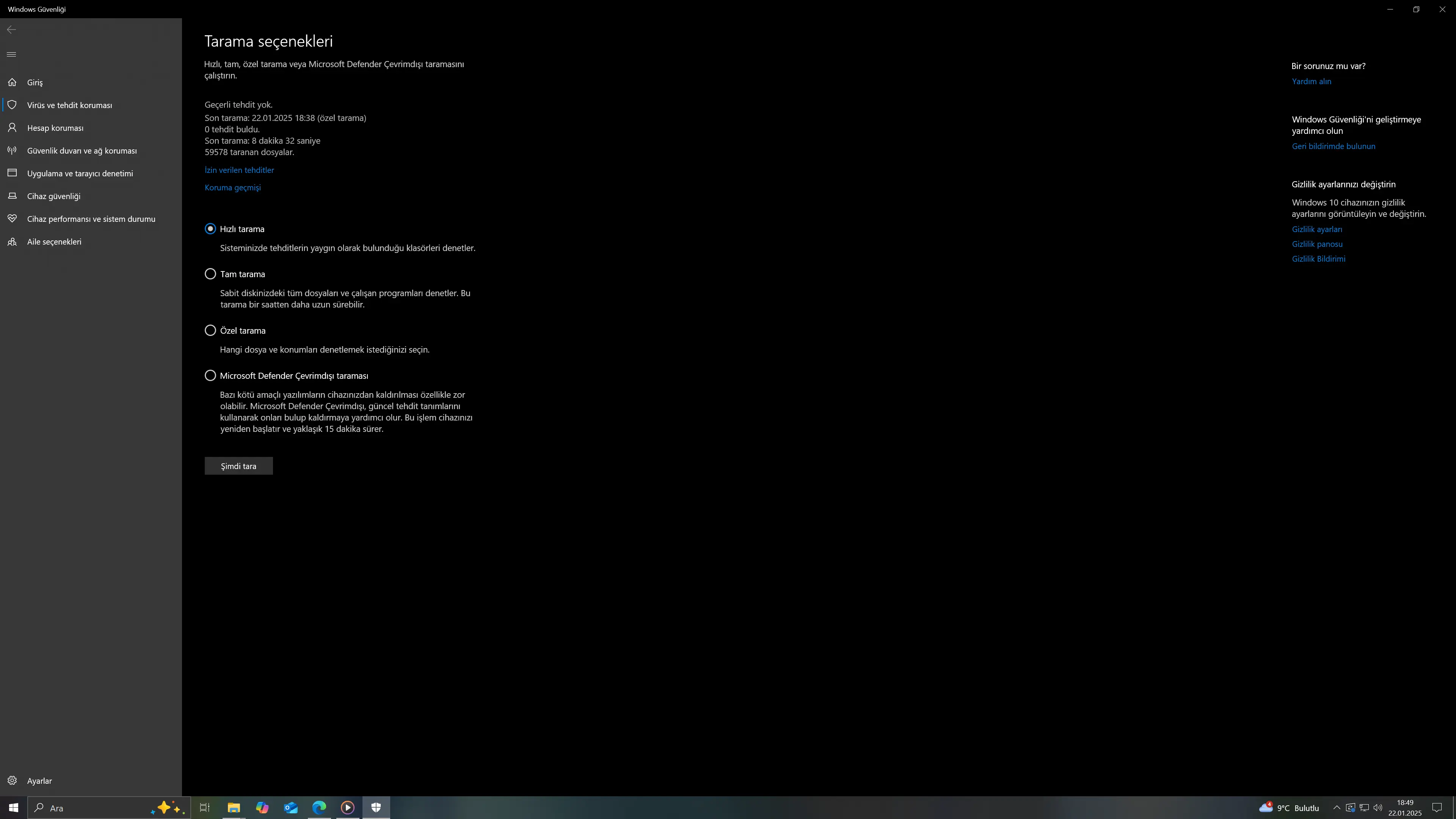Open Aile seçenekleri section
1456x819 pixels.
pyautogui.click(x=91, y=242)
